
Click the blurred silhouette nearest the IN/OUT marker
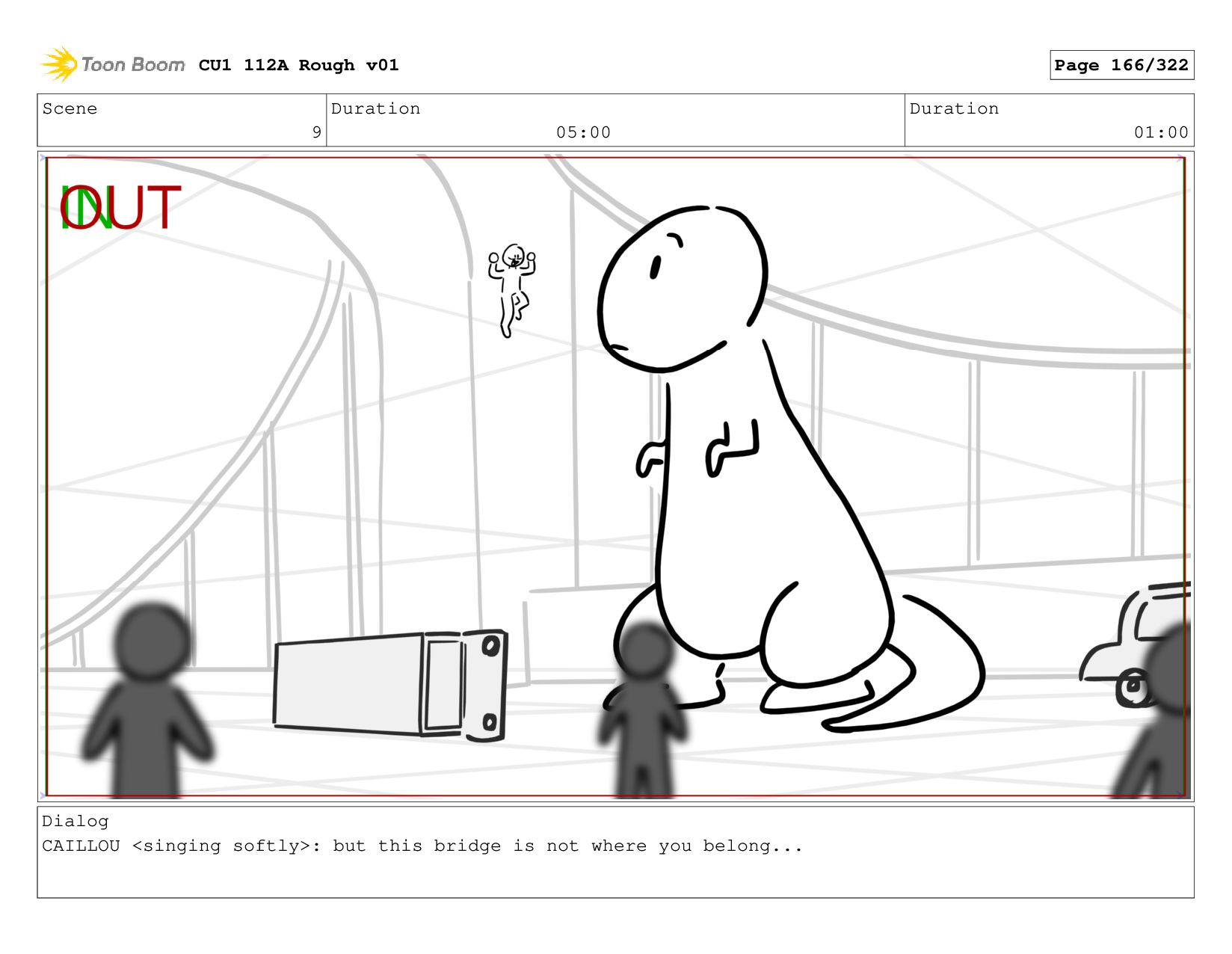pyautogui.click(x=148, y=699)
